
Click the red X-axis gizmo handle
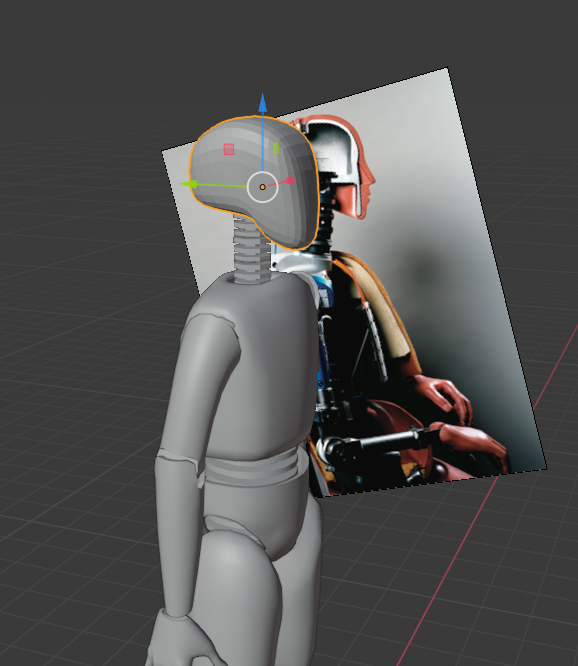click(290, 181)
